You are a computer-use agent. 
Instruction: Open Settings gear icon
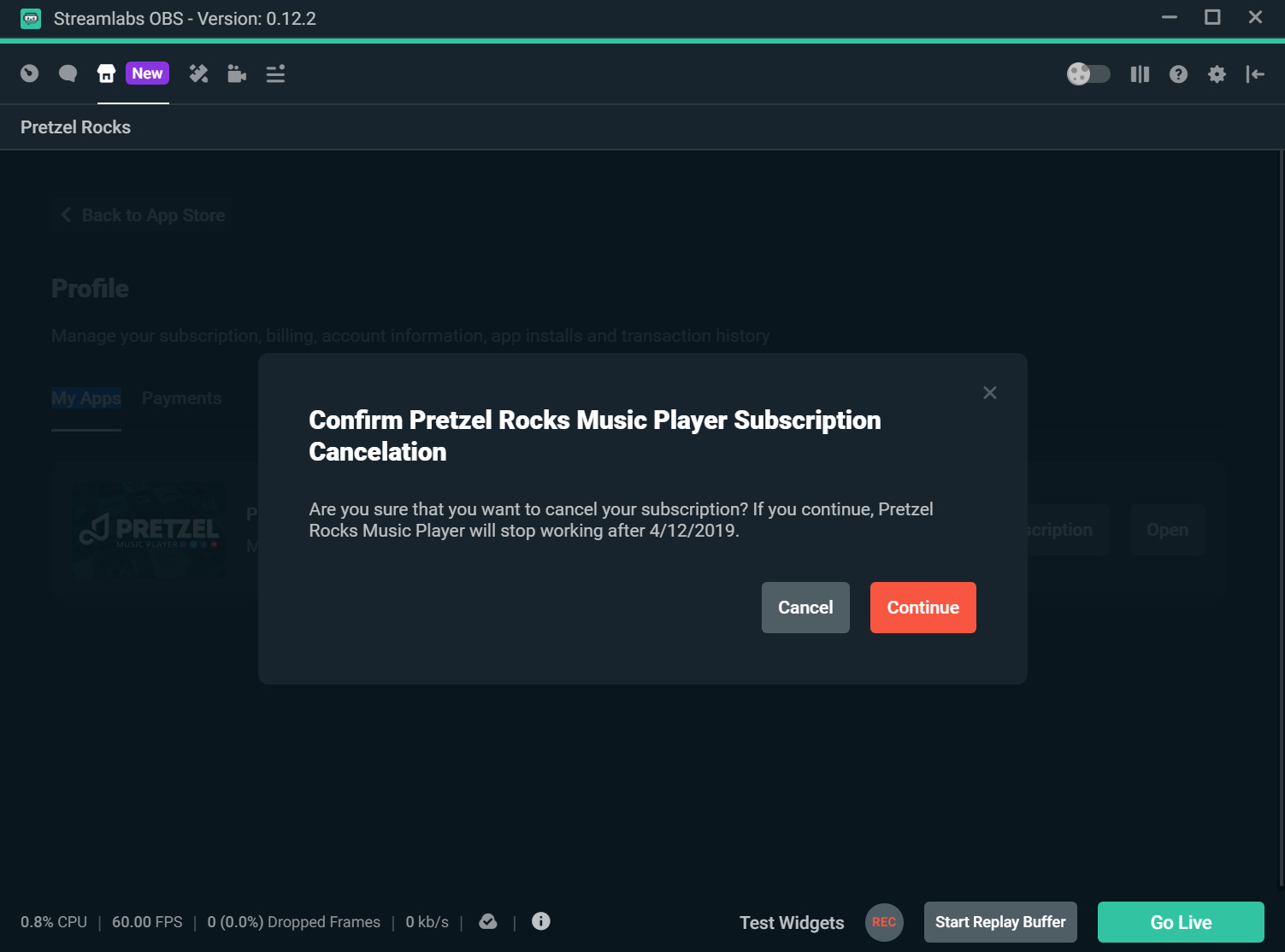click(1217, 74)
